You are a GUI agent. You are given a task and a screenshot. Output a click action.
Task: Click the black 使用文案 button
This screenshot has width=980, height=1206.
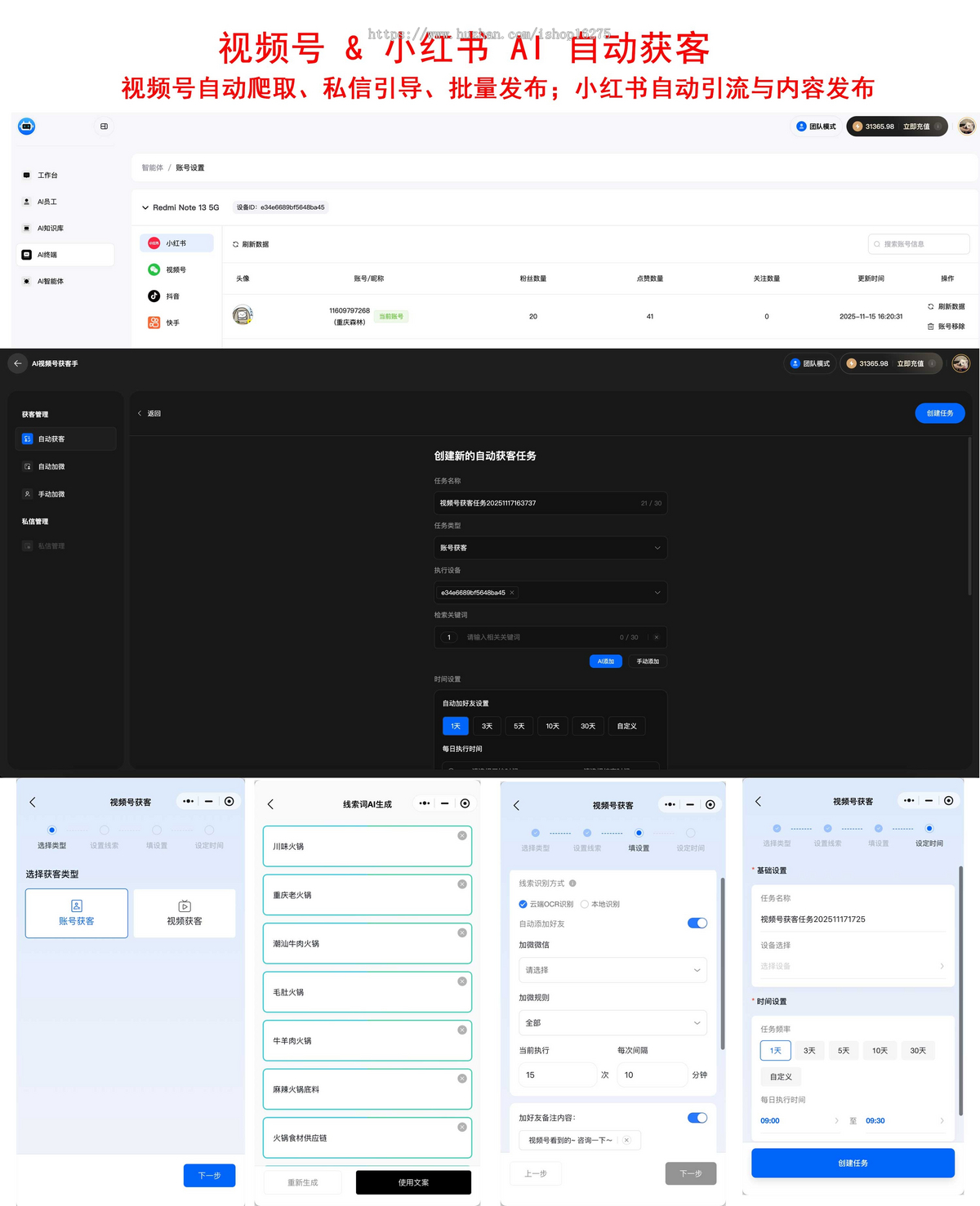point(413,1182)
